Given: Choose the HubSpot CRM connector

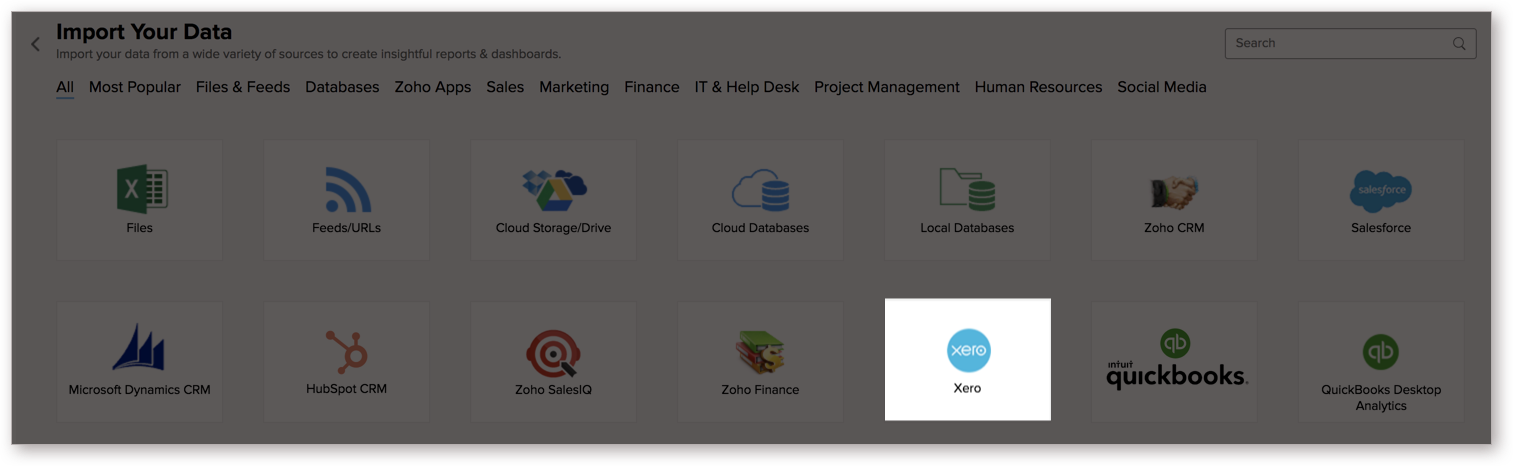Looking at the screenshot, I should point(347,360).
